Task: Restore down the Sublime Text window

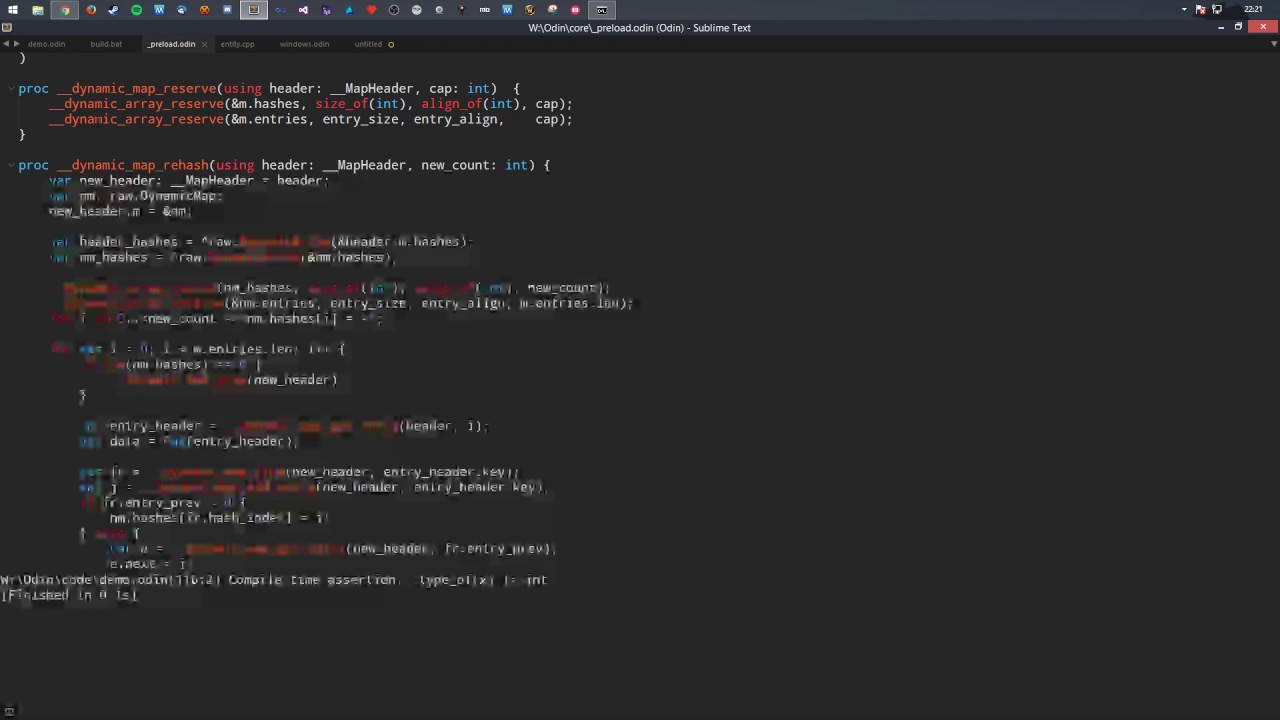Action: tap(1238, 27)
